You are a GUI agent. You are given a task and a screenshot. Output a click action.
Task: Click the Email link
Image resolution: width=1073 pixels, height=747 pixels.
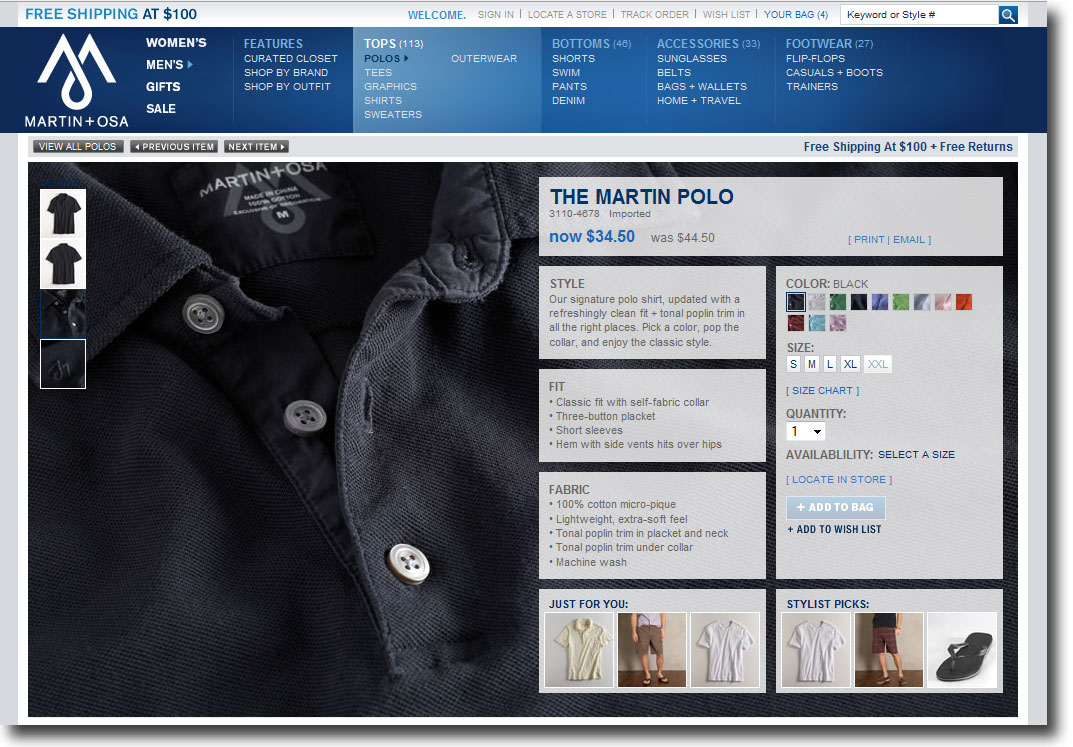click(x=909, y=239)
